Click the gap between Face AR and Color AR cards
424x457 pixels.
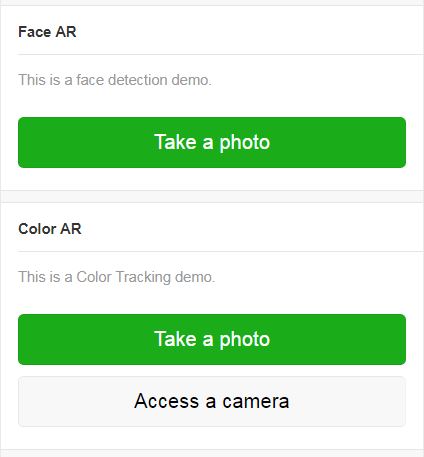pyautogui.click(x=212, y=196)
